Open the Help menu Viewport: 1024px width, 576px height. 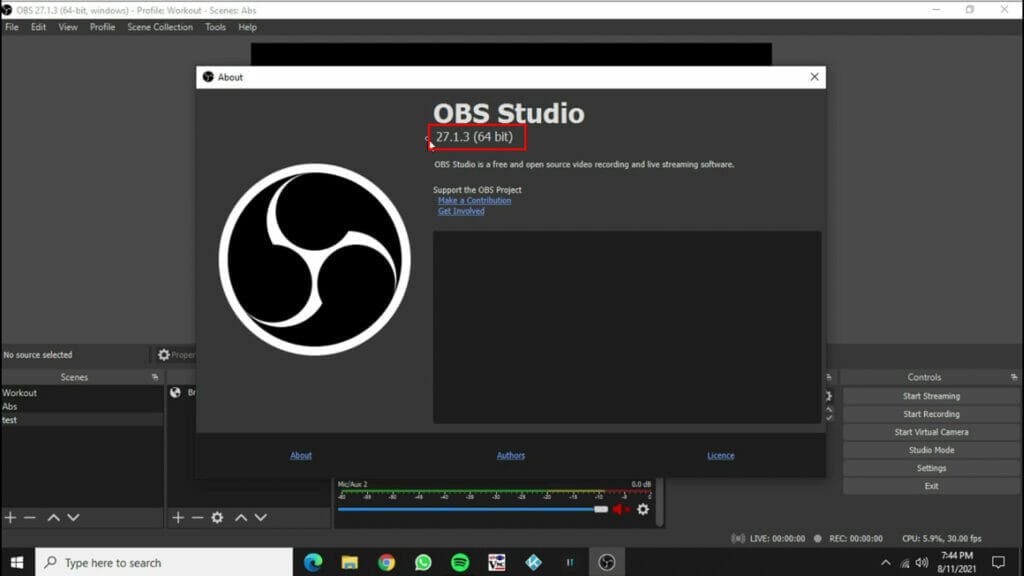(250, 27)
